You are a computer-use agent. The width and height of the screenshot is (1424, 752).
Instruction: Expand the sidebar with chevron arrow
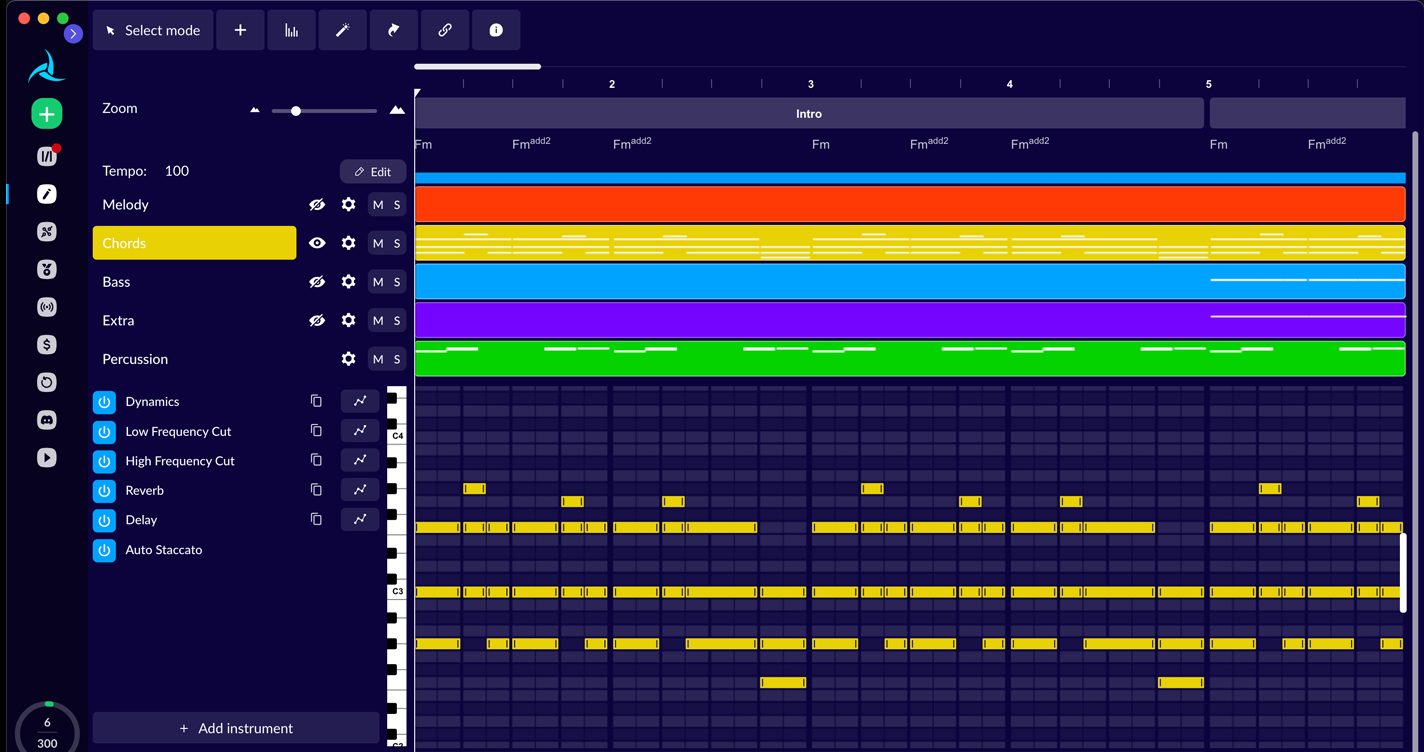[x=73, y=34]
